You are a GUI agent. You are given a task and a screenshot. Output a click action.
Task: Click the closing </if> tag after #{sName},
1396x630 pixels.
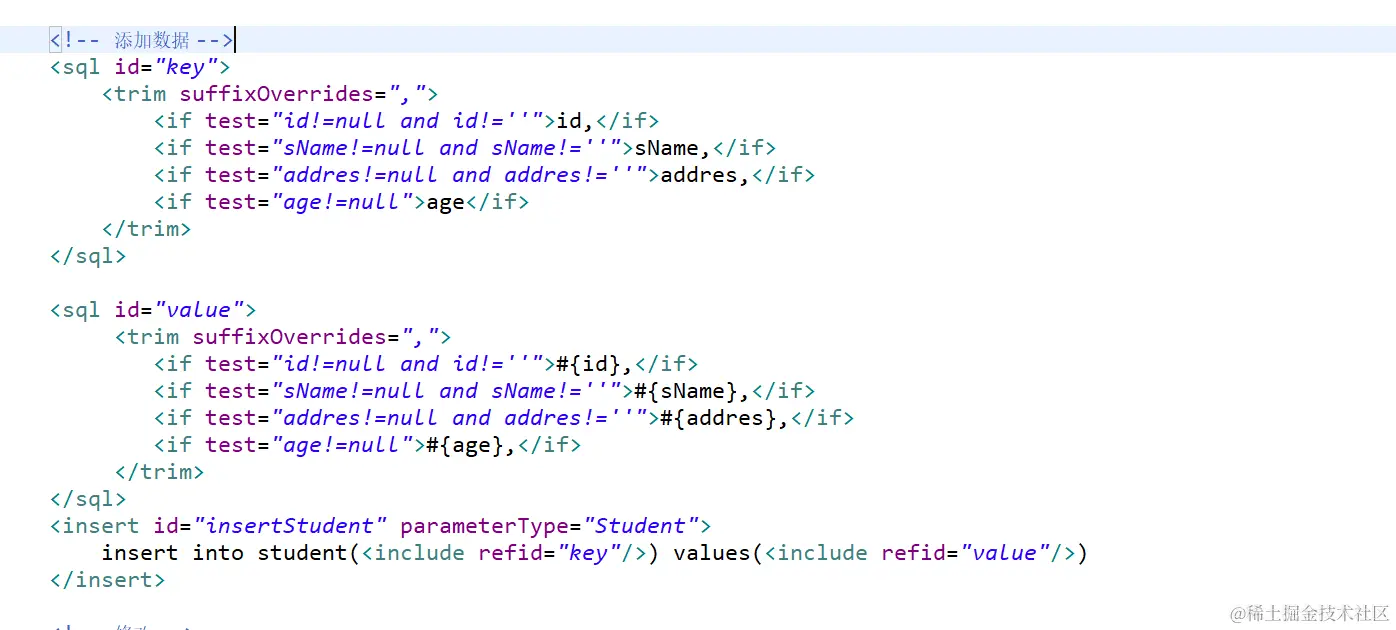(783, 391)
